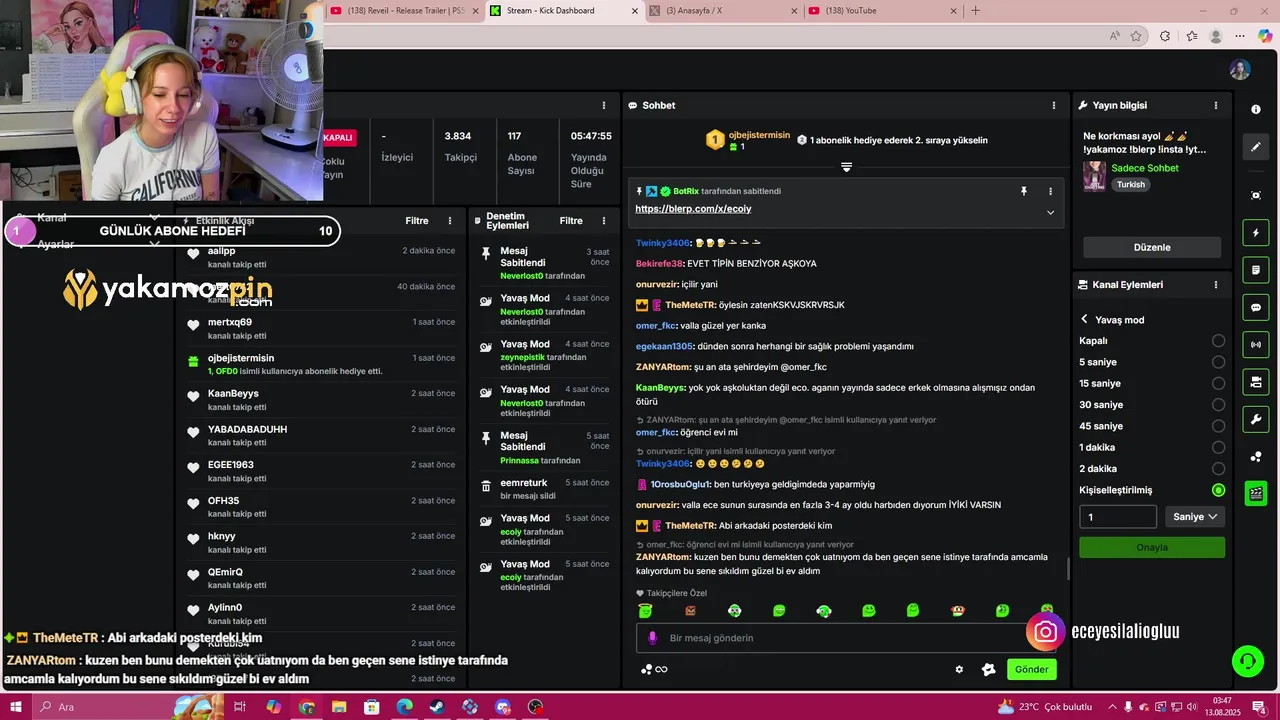Click Düzenle button in Yayın bilgisi

1152,247
